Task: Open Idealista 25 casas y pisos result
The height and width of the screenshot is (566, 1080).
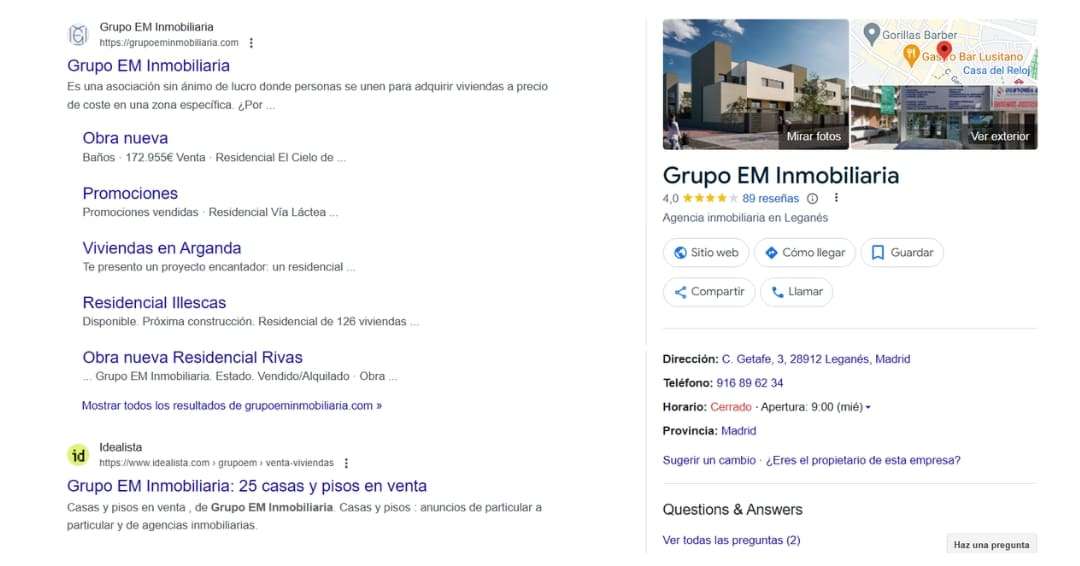Action: (247, 485)
